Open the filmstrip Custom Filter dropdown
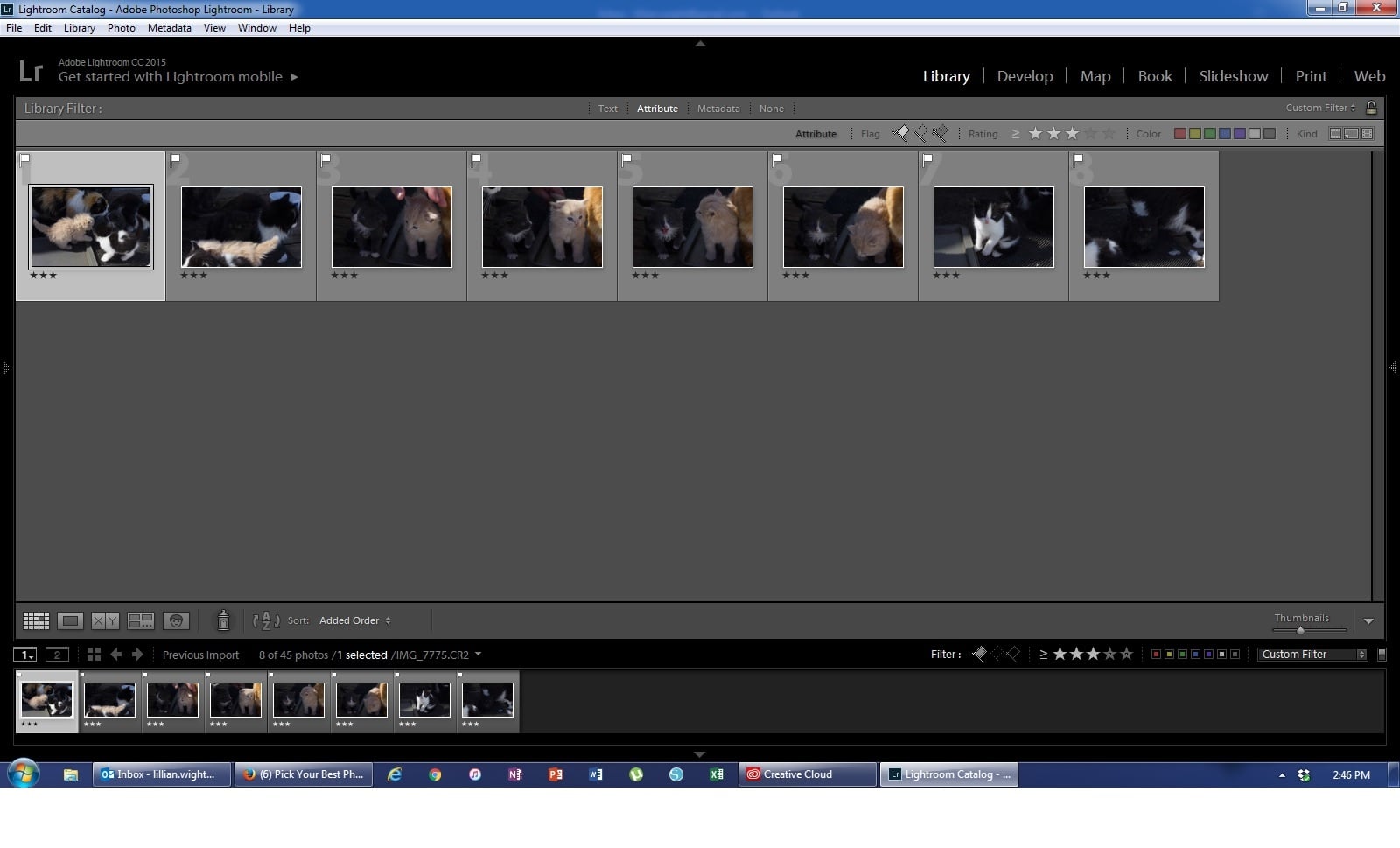Viewport: 1400px width, 848px height. [1312, 655]
